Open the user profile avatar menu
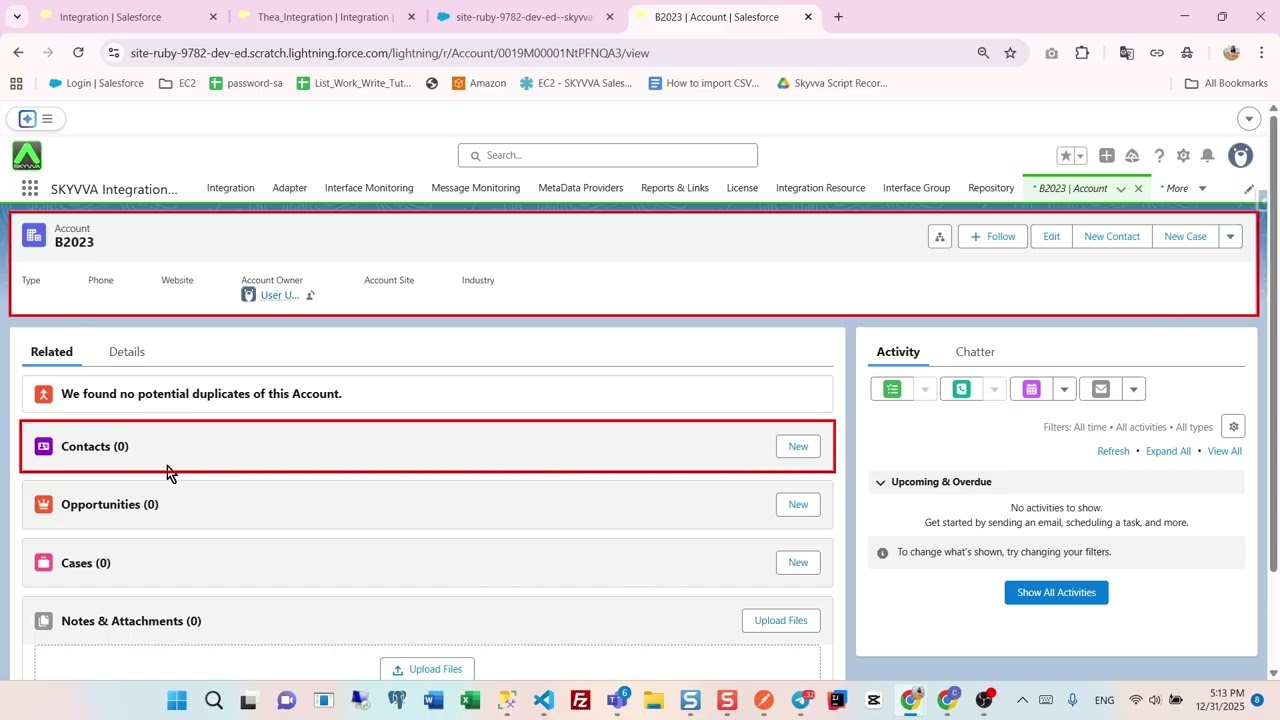Screen dimensions: 1280x720 pos(1240,155)
